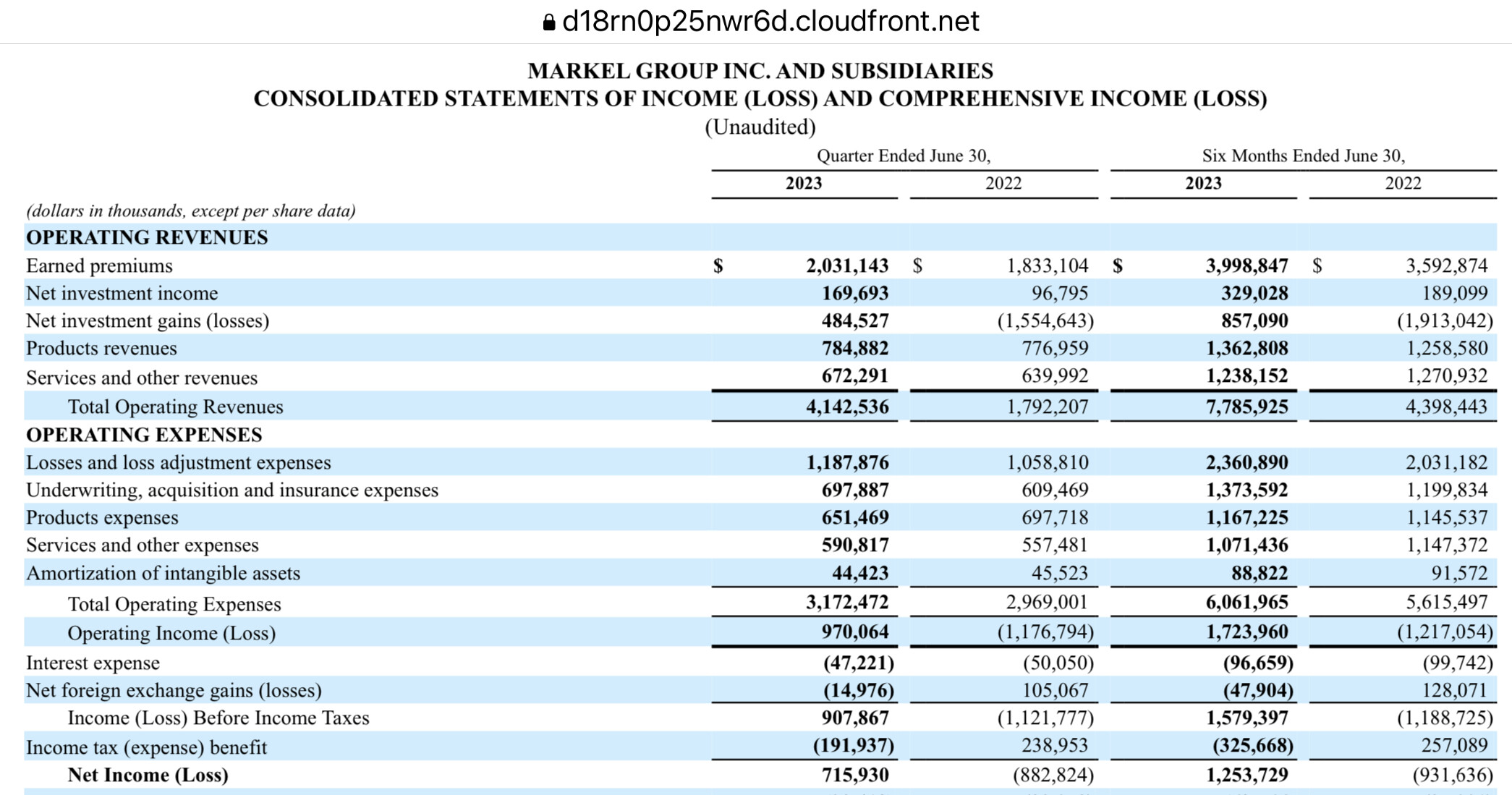Select net investment income value 96,795
The image size is (1512, 795).
coord(1060,294)
